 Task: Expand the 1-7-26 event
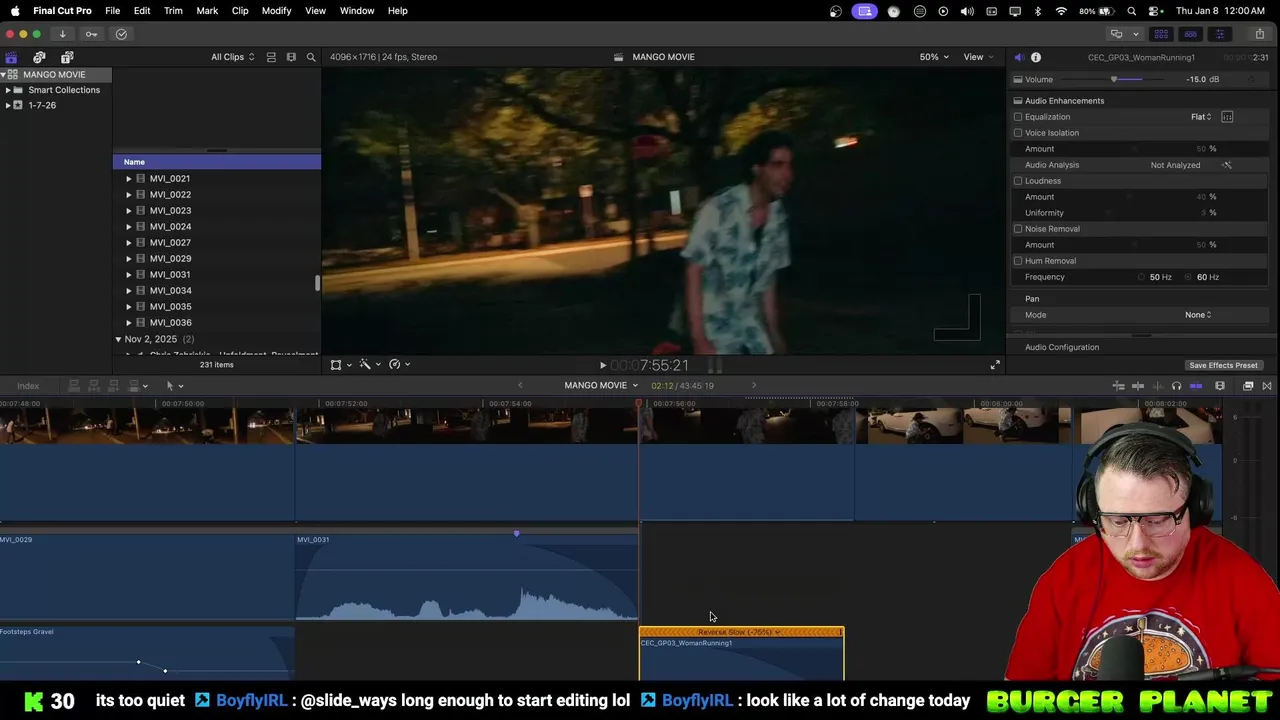pyautogui.click(x=8, y=105)
